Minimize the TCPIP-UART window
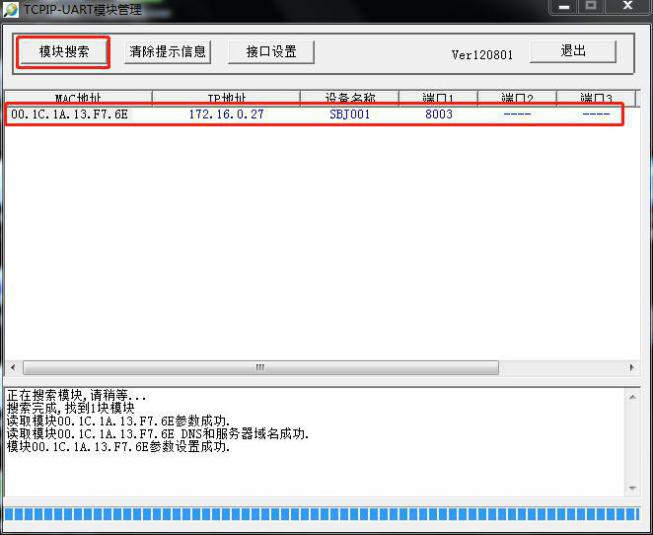653x535 pixels. 564,7
